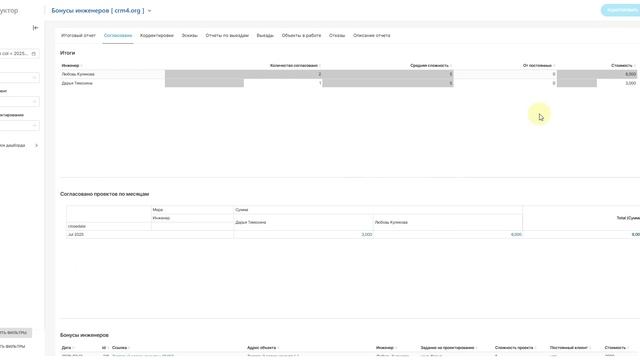Sort Итоги table by Стоимость column
640x360 pixels.
coord(623,65)
